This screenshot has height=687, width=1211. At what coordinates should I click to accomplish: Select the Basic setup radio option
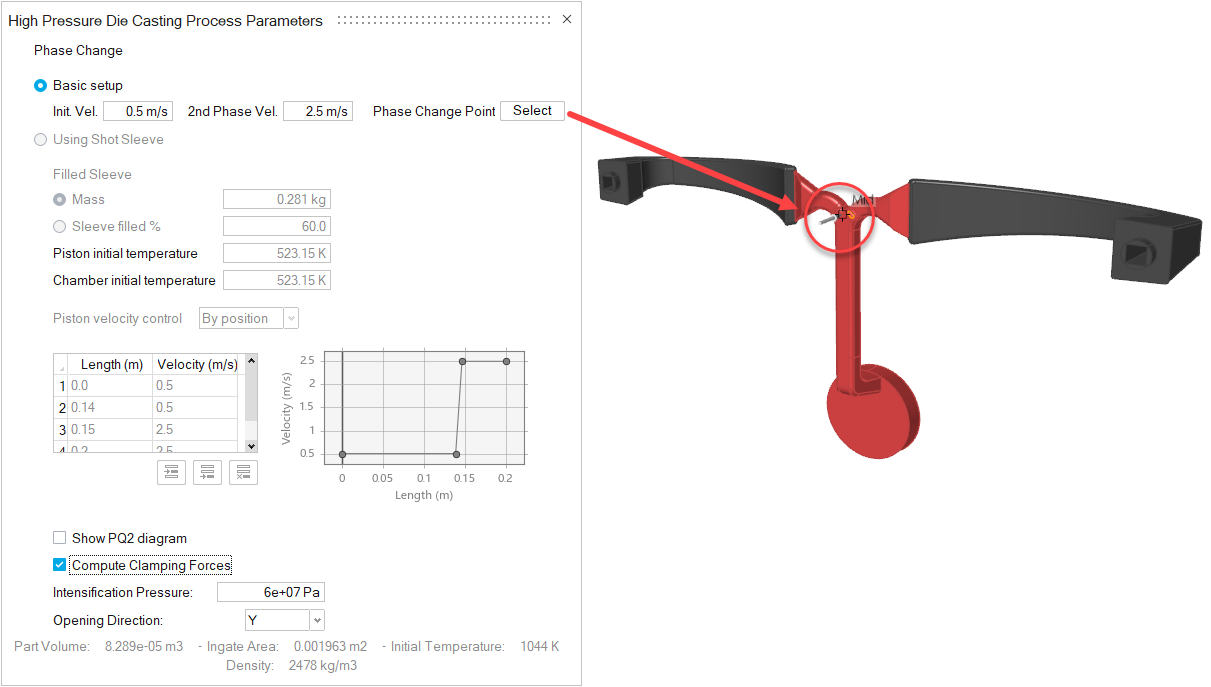(41, 86)
